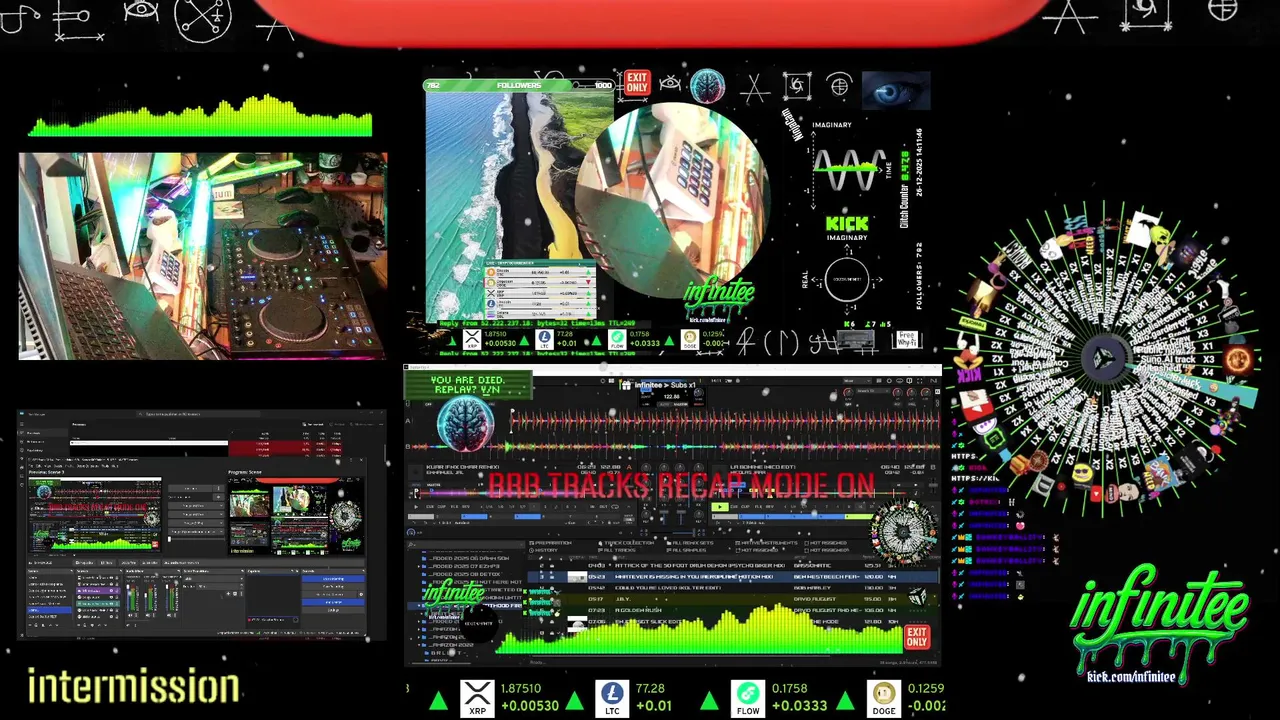Select the track row 'J.B.Y.'
The image size is (1280, 720).
(733, 599)
